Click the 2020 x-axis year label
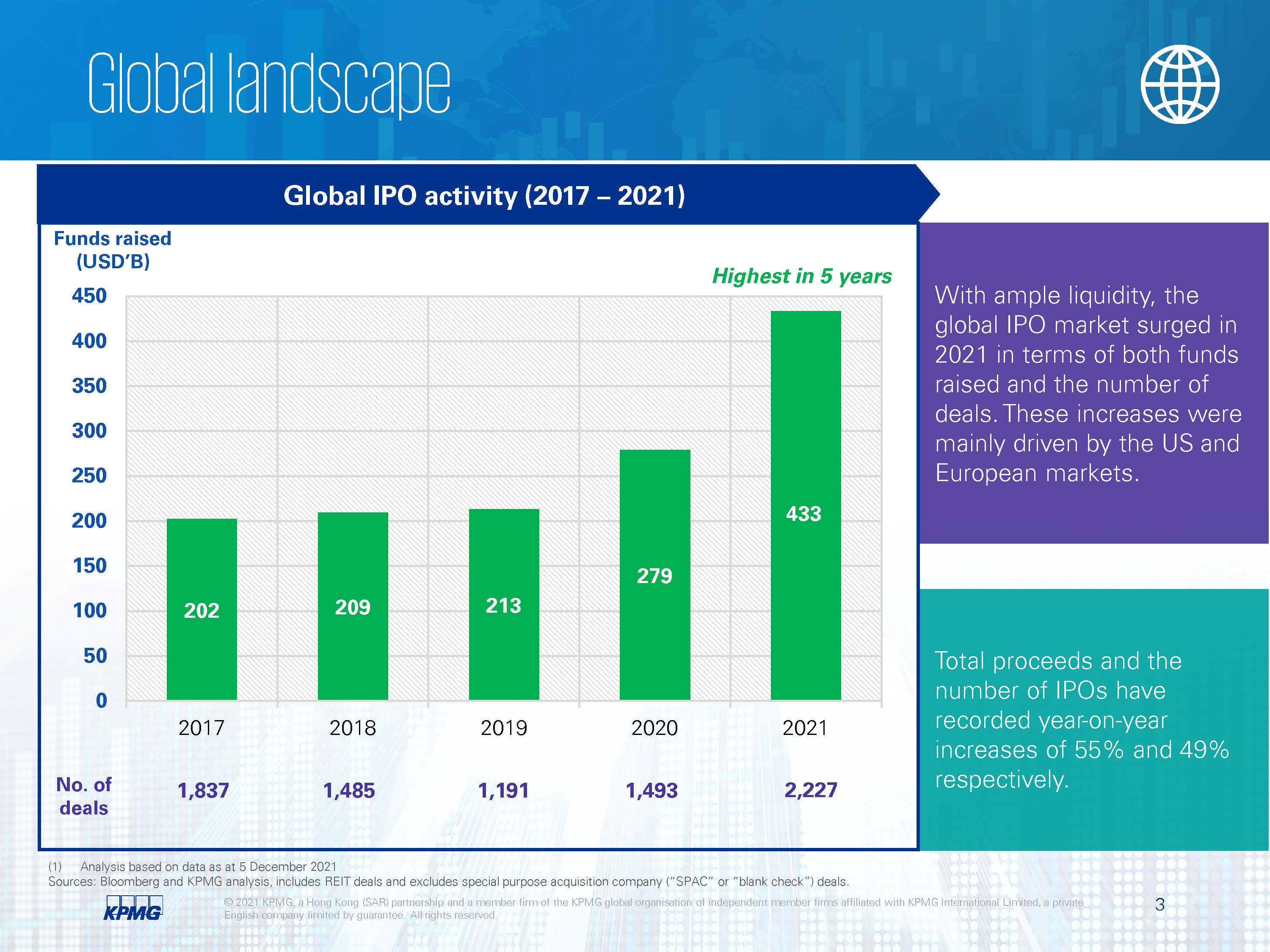Viewport: 1270px width, 952px height. 654,728
